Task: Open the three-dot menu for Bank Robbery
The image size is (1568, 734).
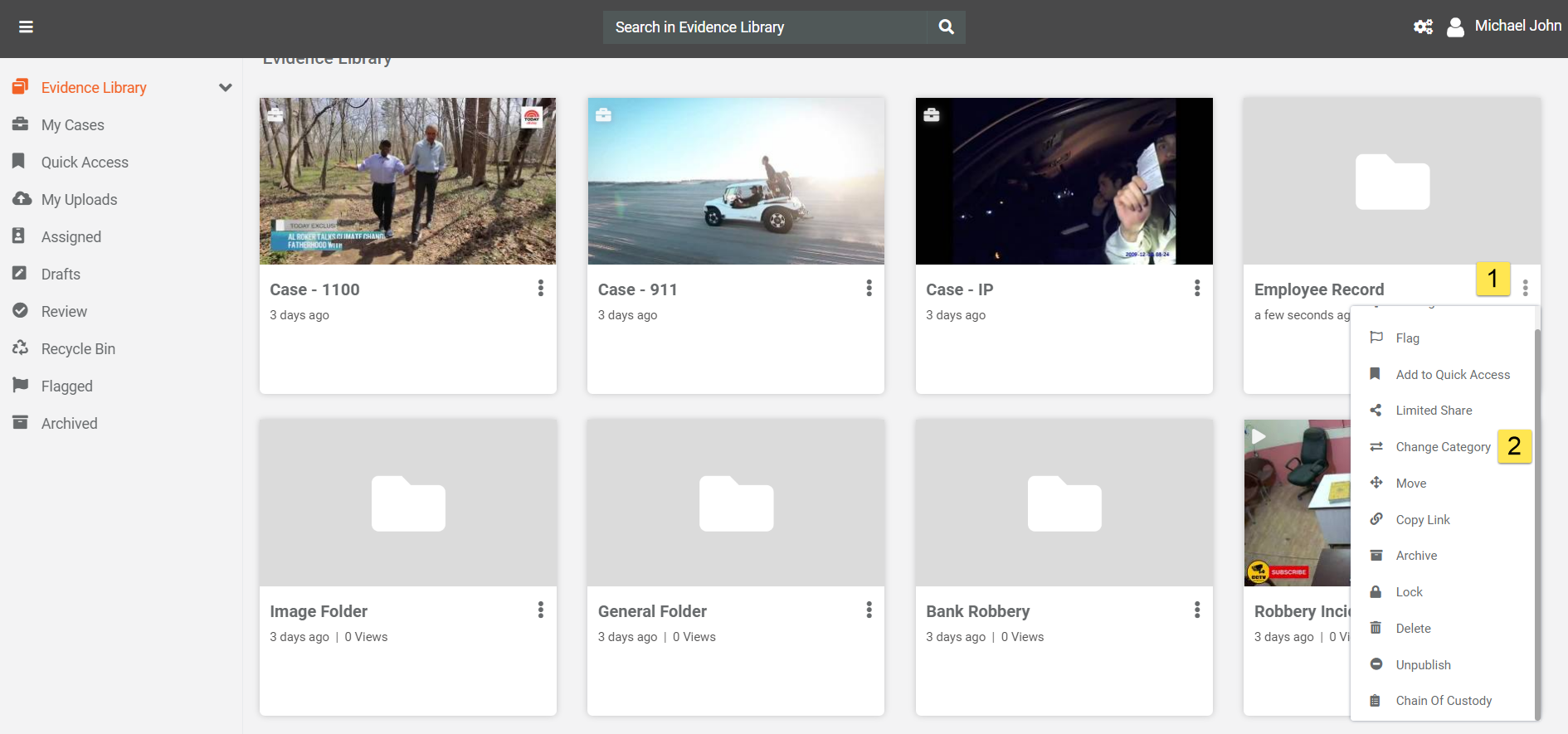Action: (x=1196, y=610)
